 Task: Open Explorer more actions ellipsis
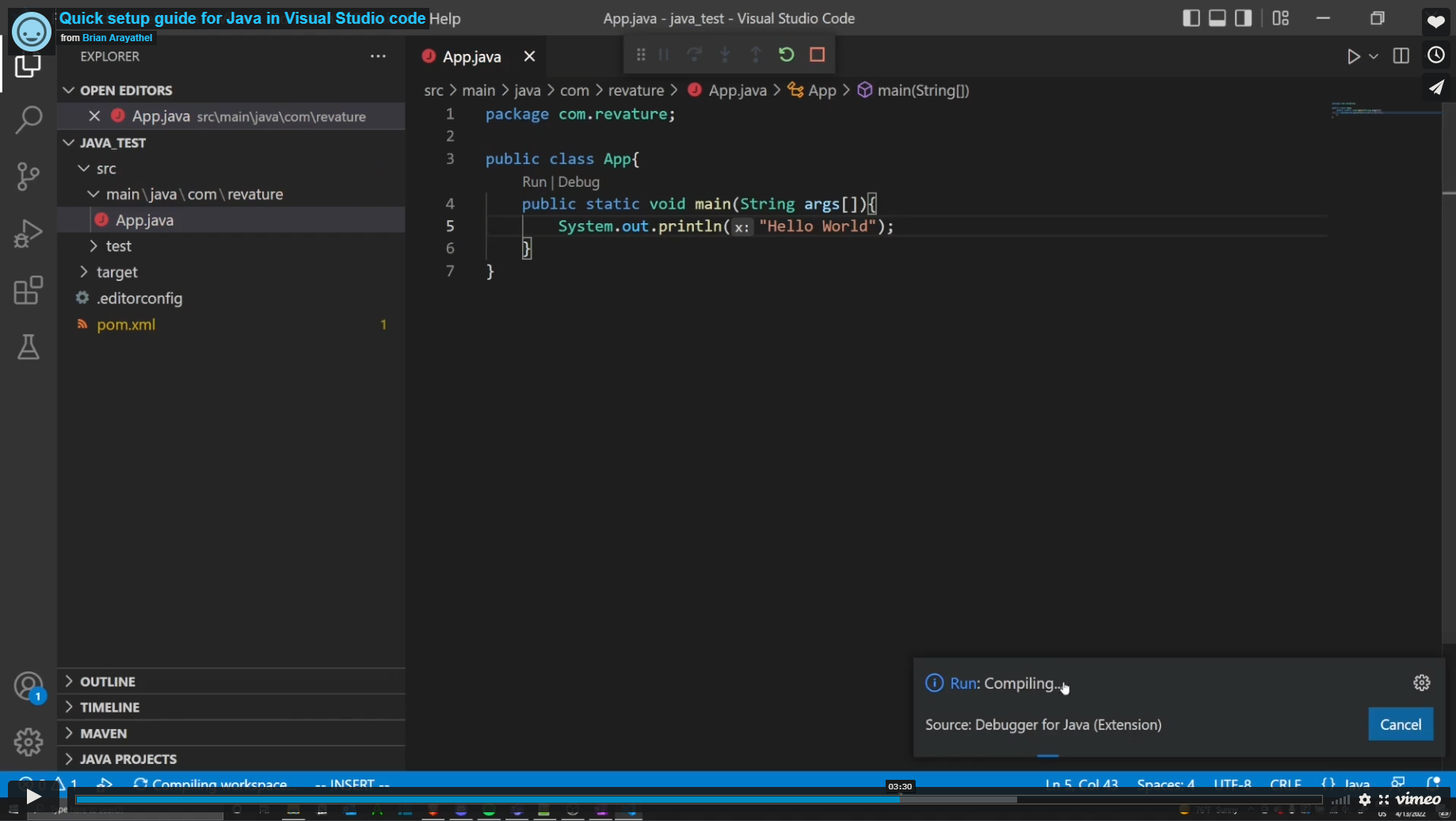[378, 56]
